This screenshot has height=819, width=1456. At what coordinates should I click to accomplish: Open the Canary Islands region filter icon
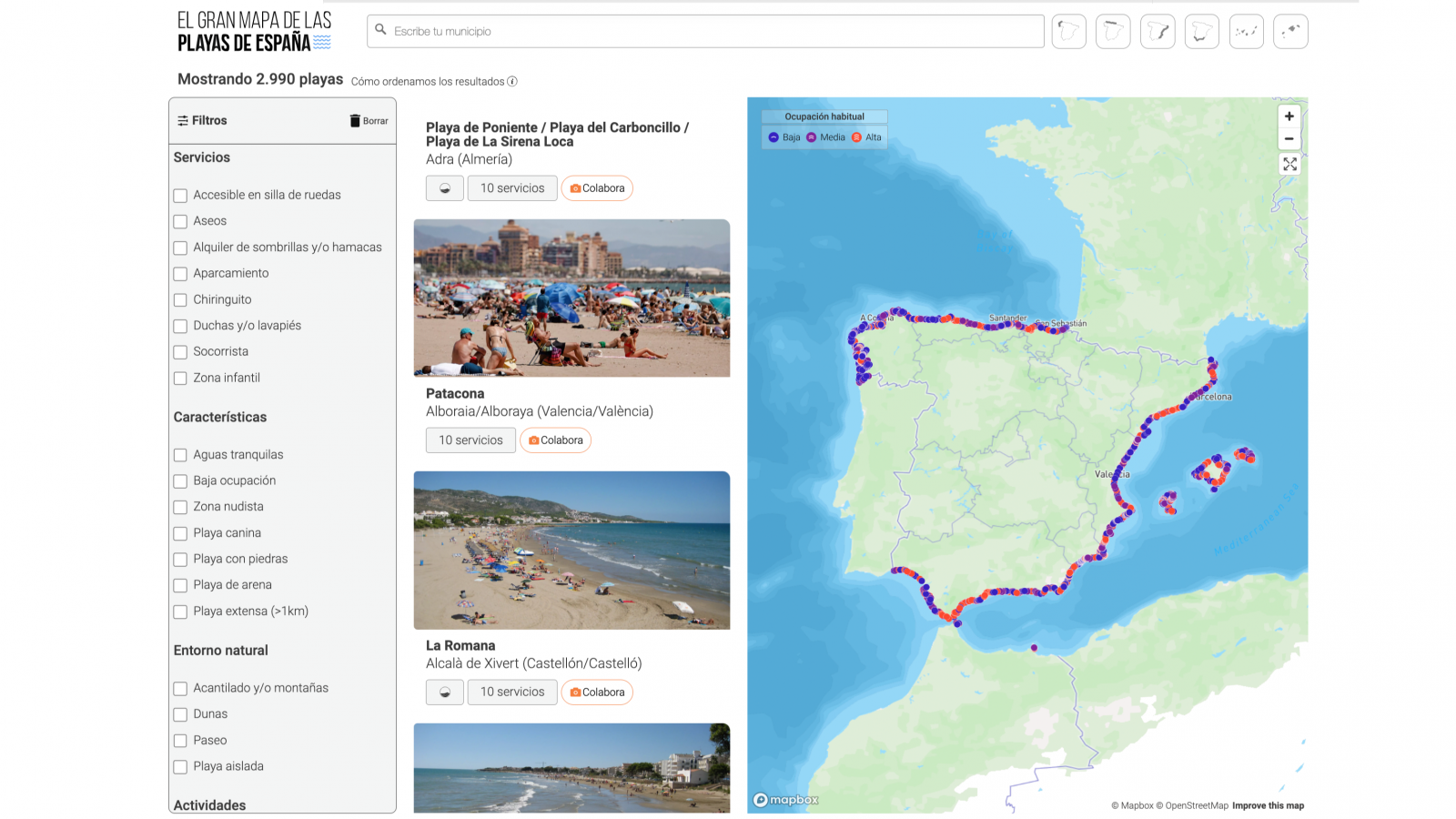(1246, 31)
